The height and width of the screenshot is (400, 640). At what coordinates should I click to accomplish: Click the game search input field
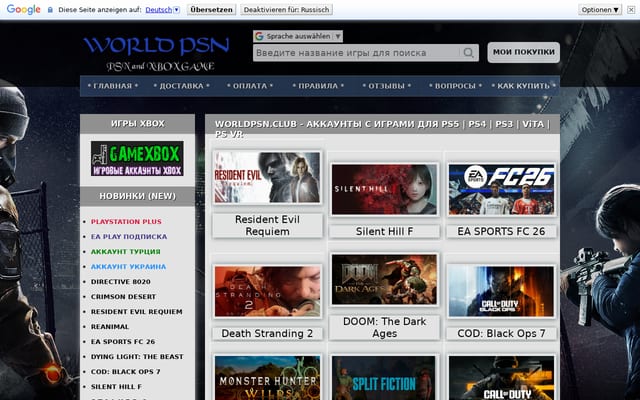(356, 53)
